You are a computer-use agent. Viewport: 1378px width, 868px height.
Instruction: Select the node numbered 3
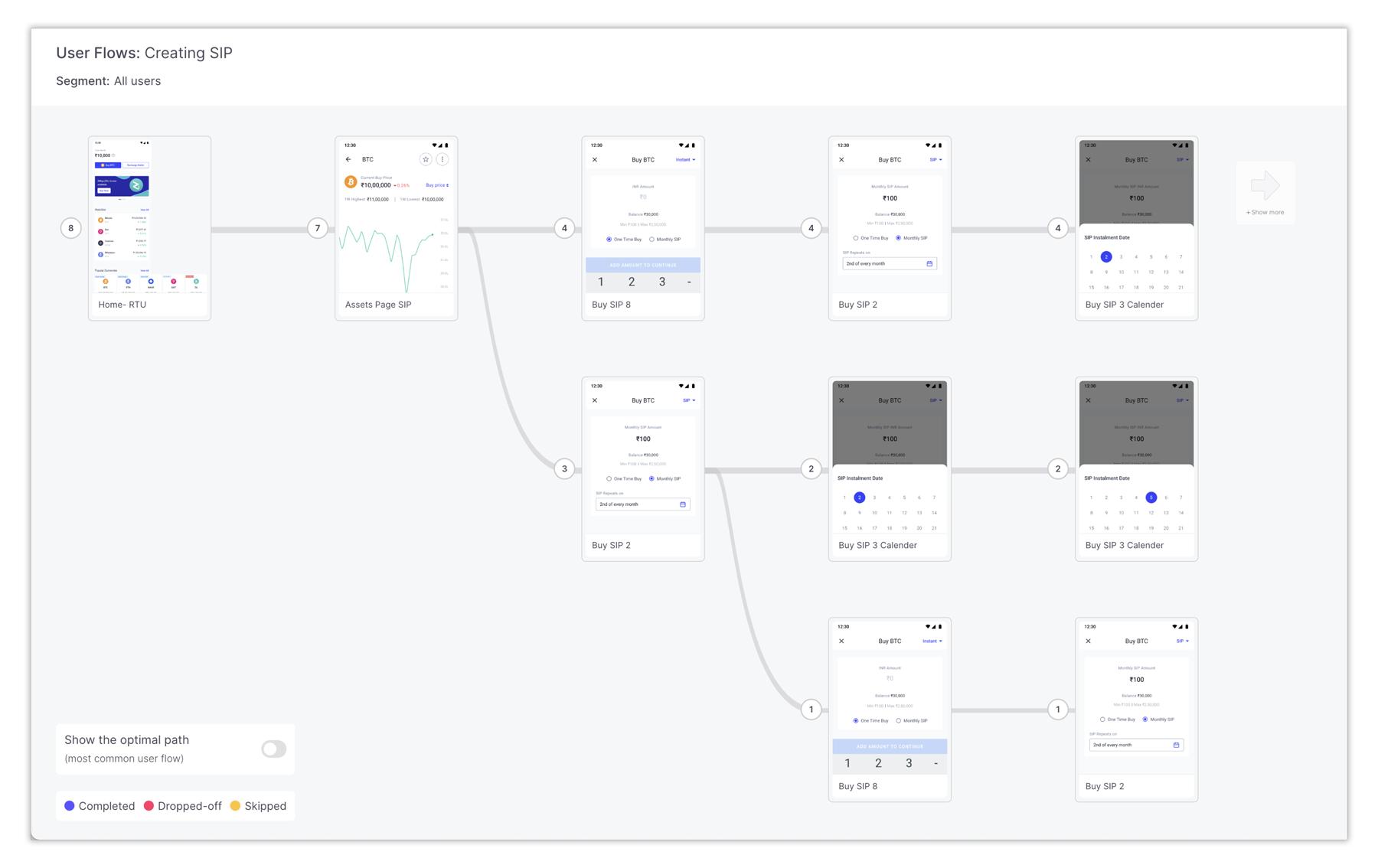[x=564, y=468]
